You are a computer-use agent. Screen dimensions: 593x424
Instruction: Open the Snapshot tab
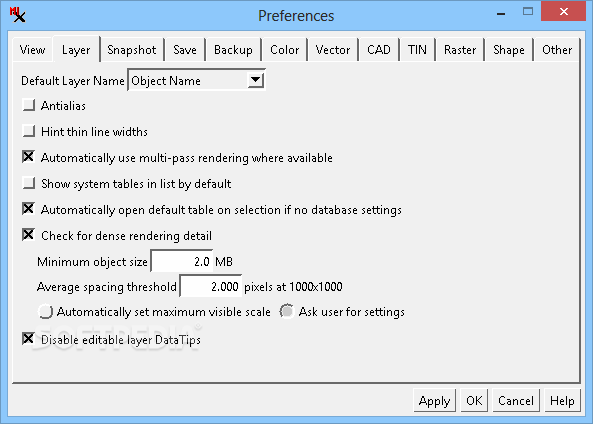132,50
